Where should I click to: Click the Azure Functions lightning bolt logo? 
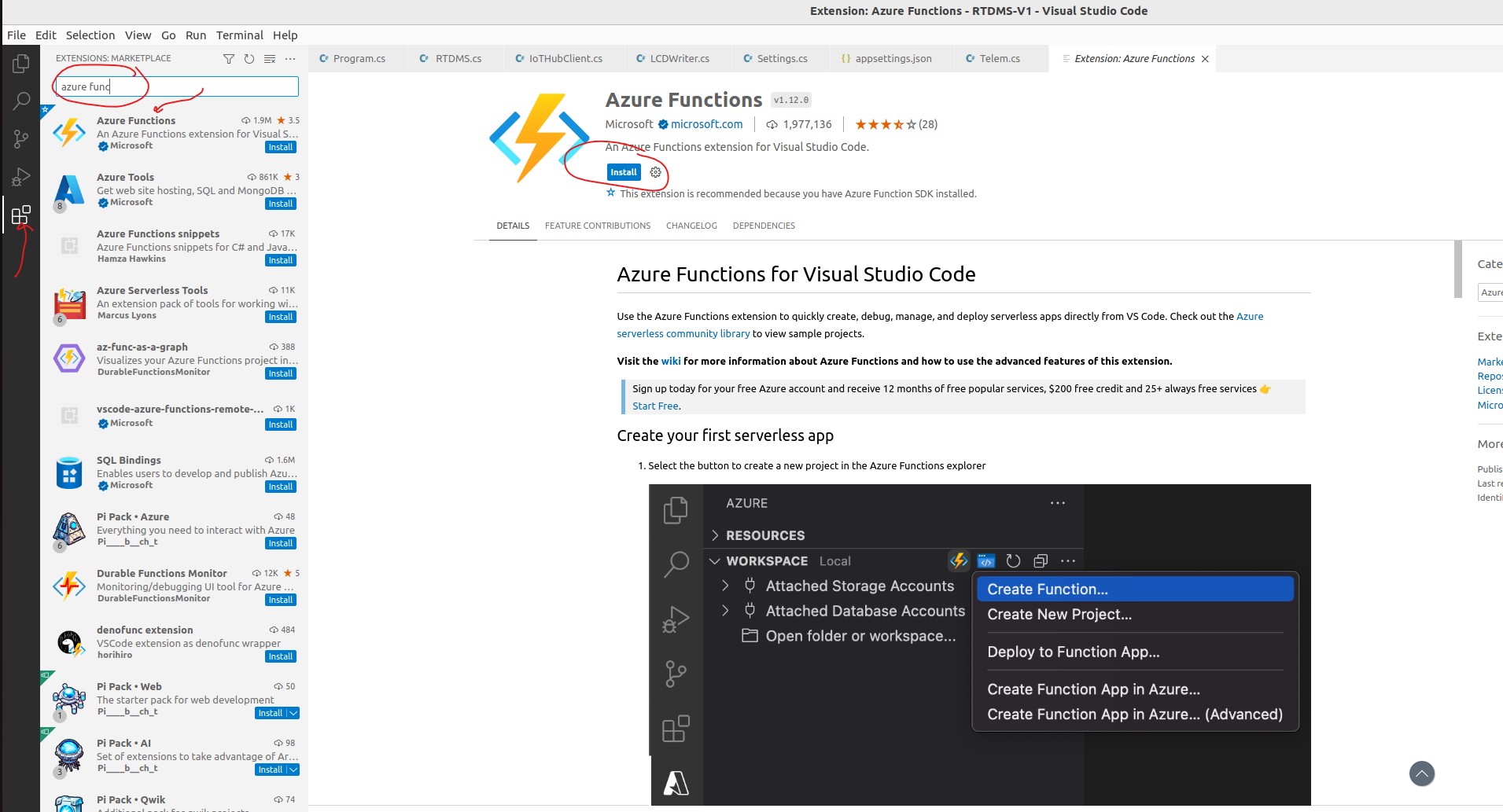coord(540,138)
